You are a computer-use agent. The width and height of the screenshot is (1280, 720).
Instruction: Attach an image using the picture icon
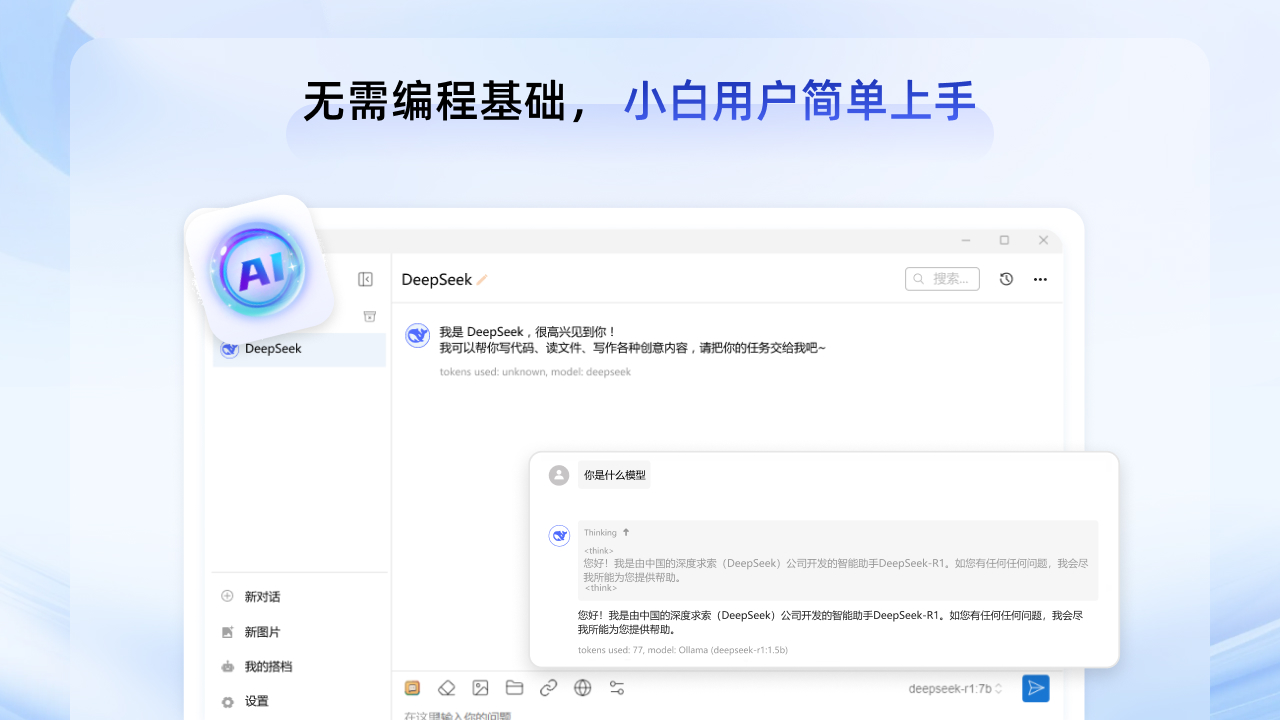click(481, 688)
